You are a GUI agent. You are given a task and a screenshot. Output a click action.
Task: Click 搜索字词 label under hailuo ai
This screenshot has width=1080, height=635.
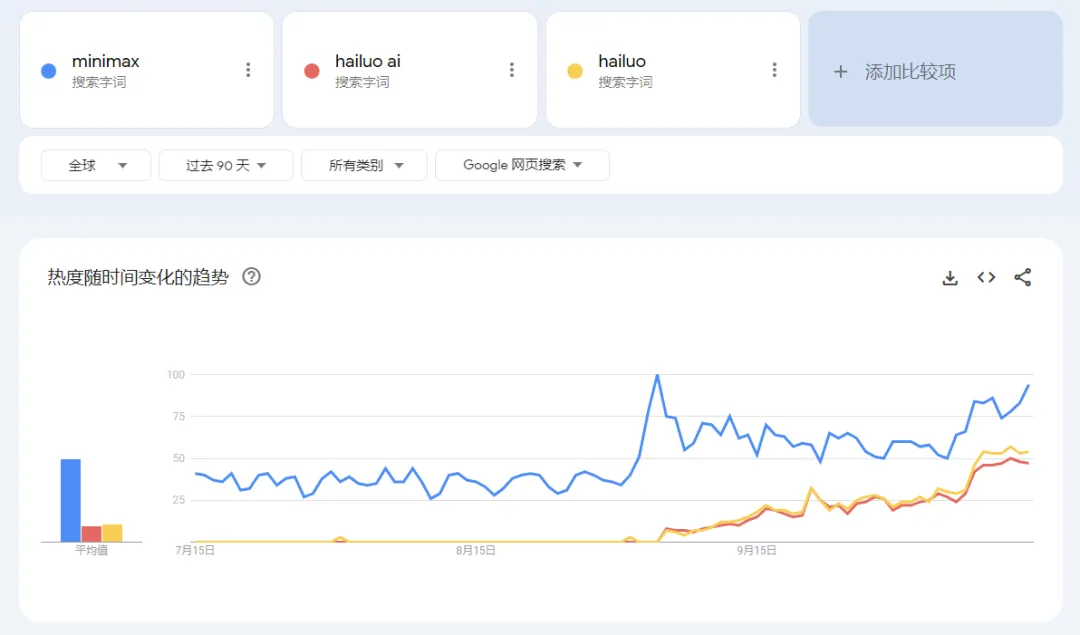pos(362,83)
